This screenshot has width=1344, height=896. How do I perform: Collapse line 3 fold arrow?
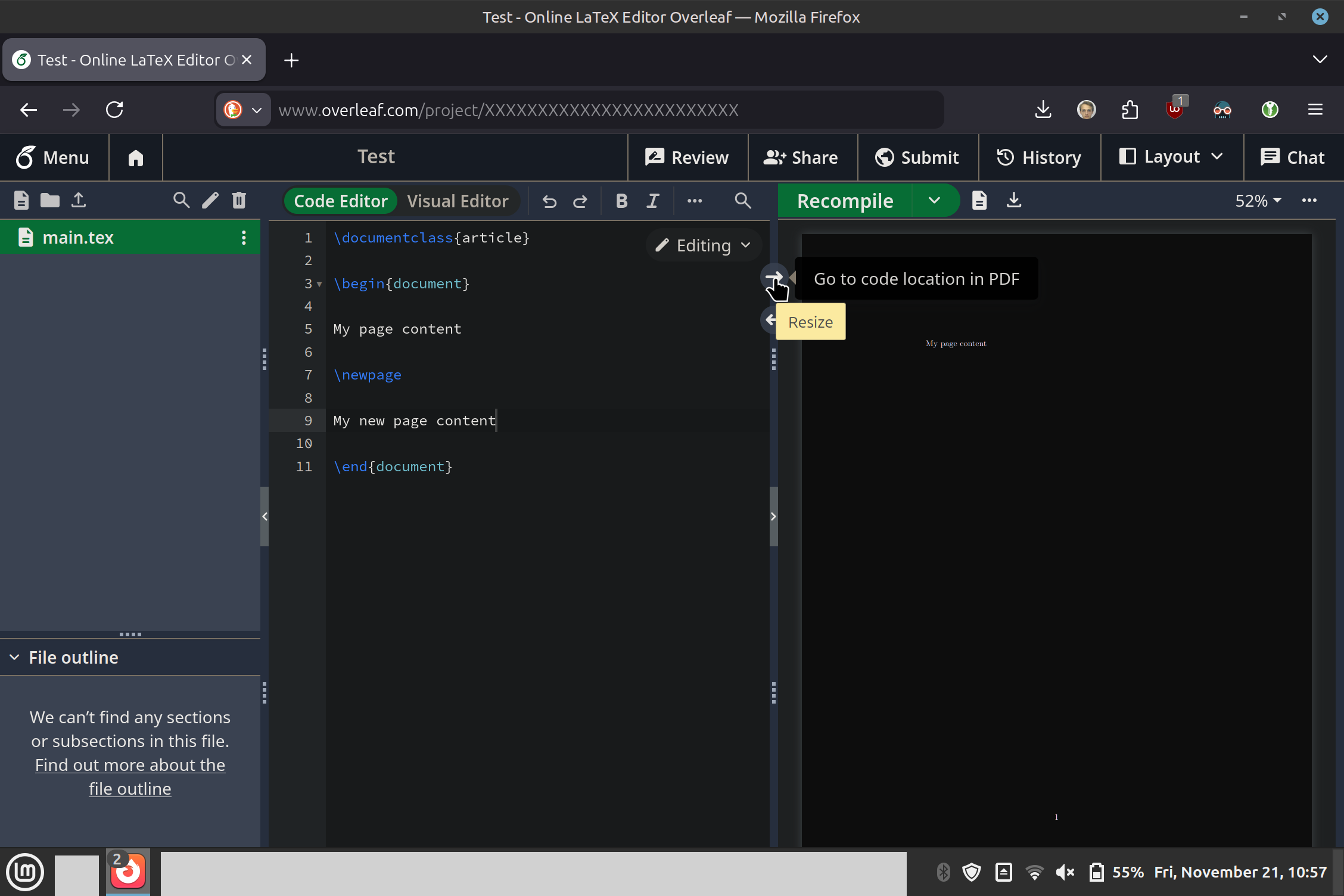[x=320, y=284]
